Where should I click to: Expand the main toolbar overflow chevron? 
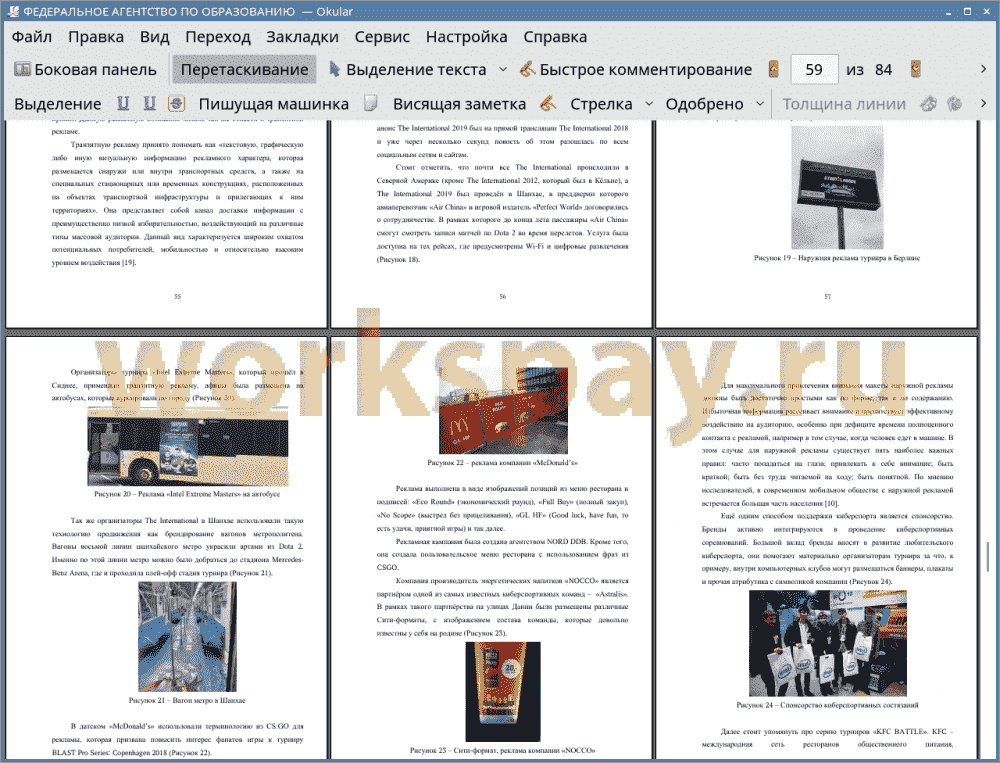pyautogui.click(x=983, y=69)
